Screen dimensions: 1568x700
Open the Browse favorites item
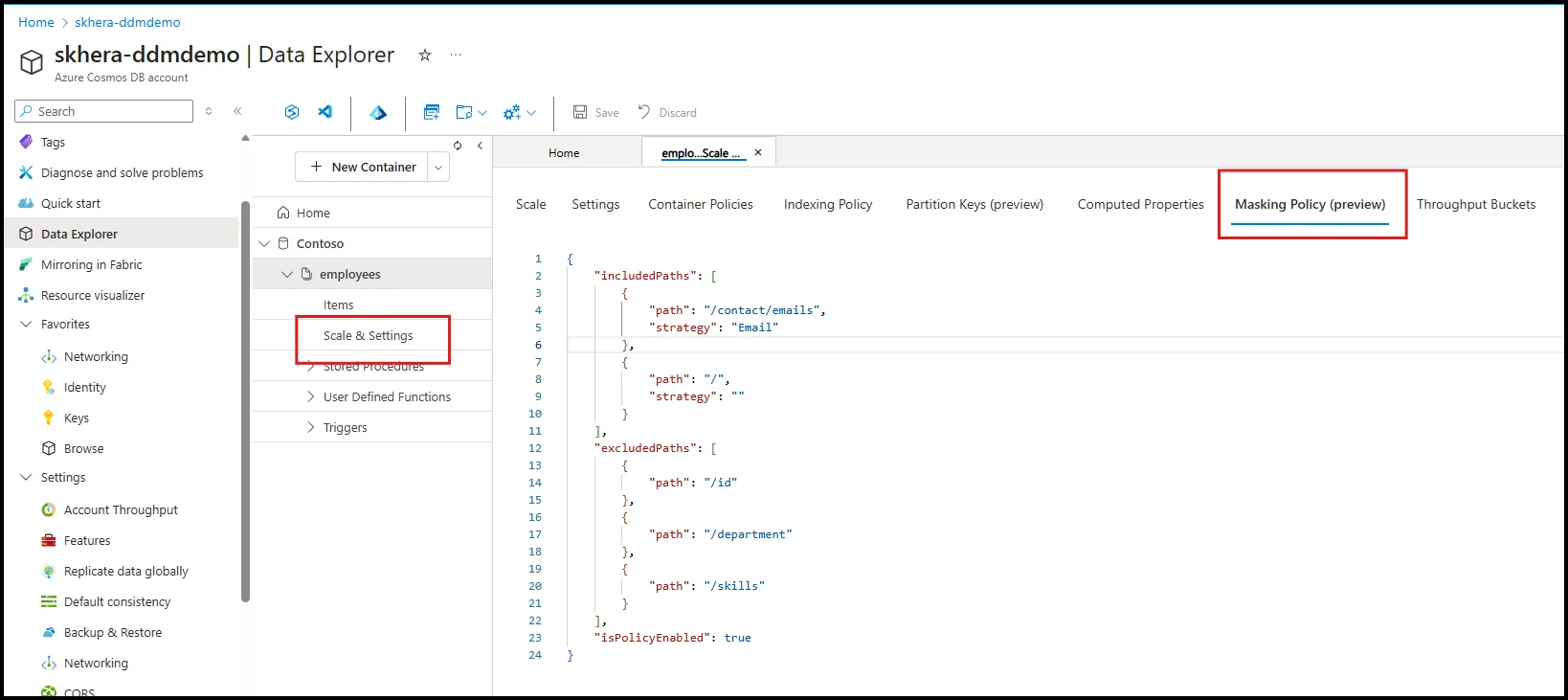83,448
